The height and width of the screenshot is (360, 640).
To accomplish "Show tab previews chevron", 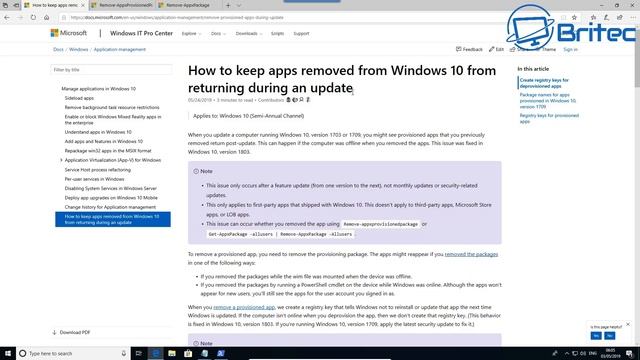I will (x=239, y=5).
